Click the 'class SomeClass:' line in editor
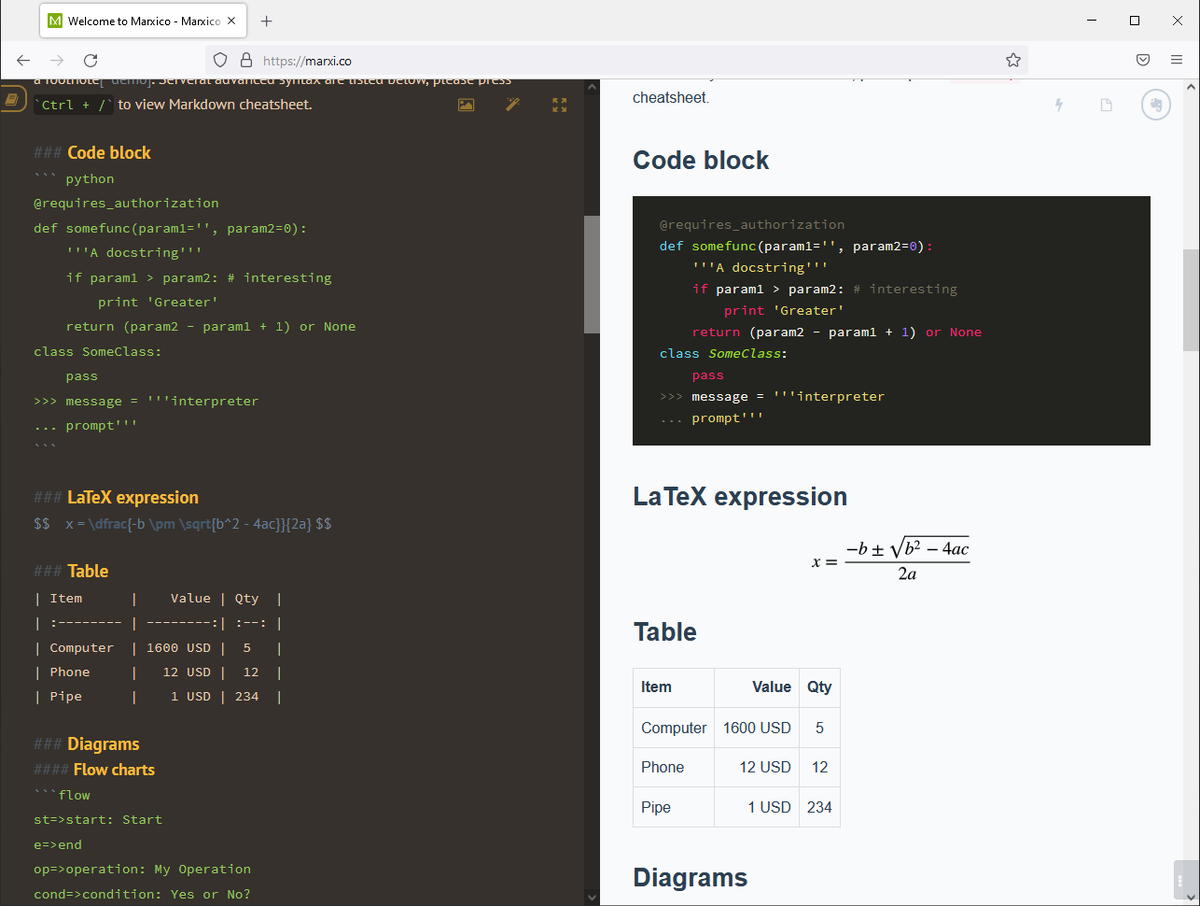The height and width of the screenshot is (906, 1200). pyautogui.click(x=98, y=352)
